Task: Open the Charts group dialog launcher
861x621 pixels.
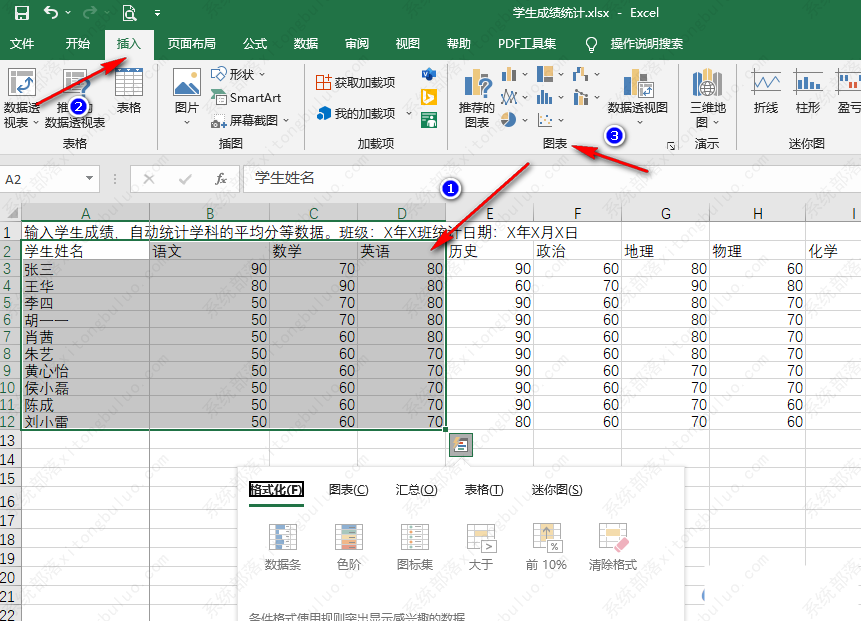Action: [670, 146]
